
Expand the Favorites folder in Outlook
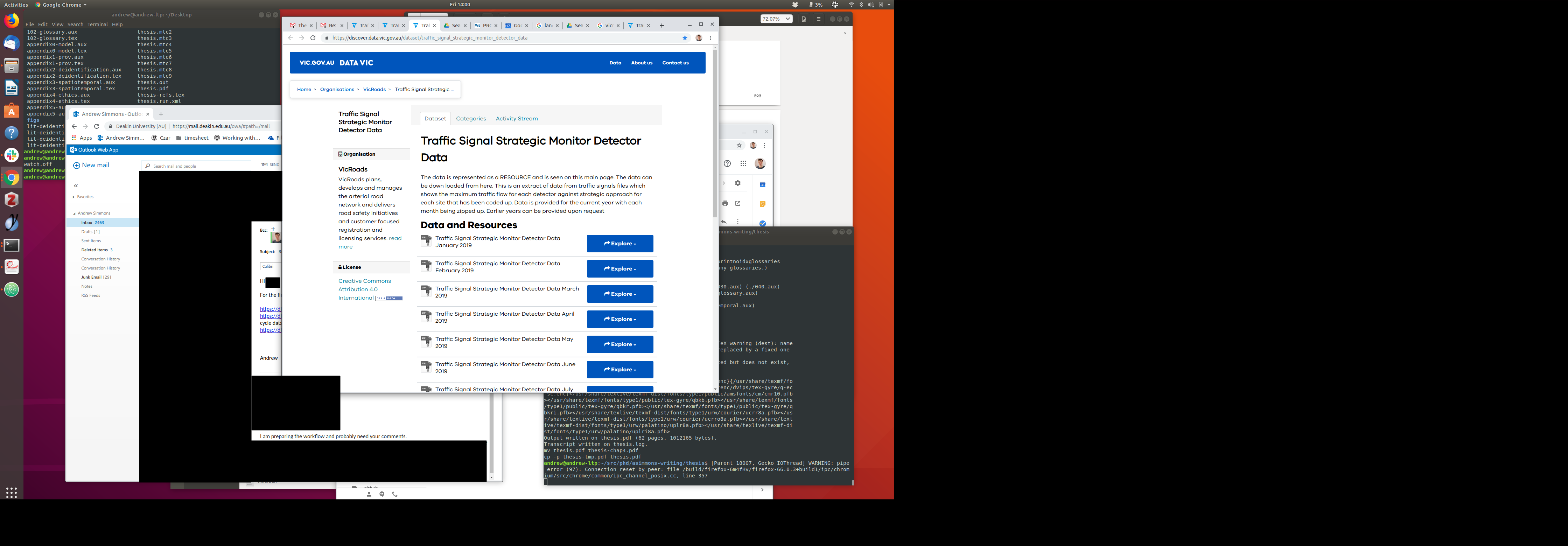point(73,197)
